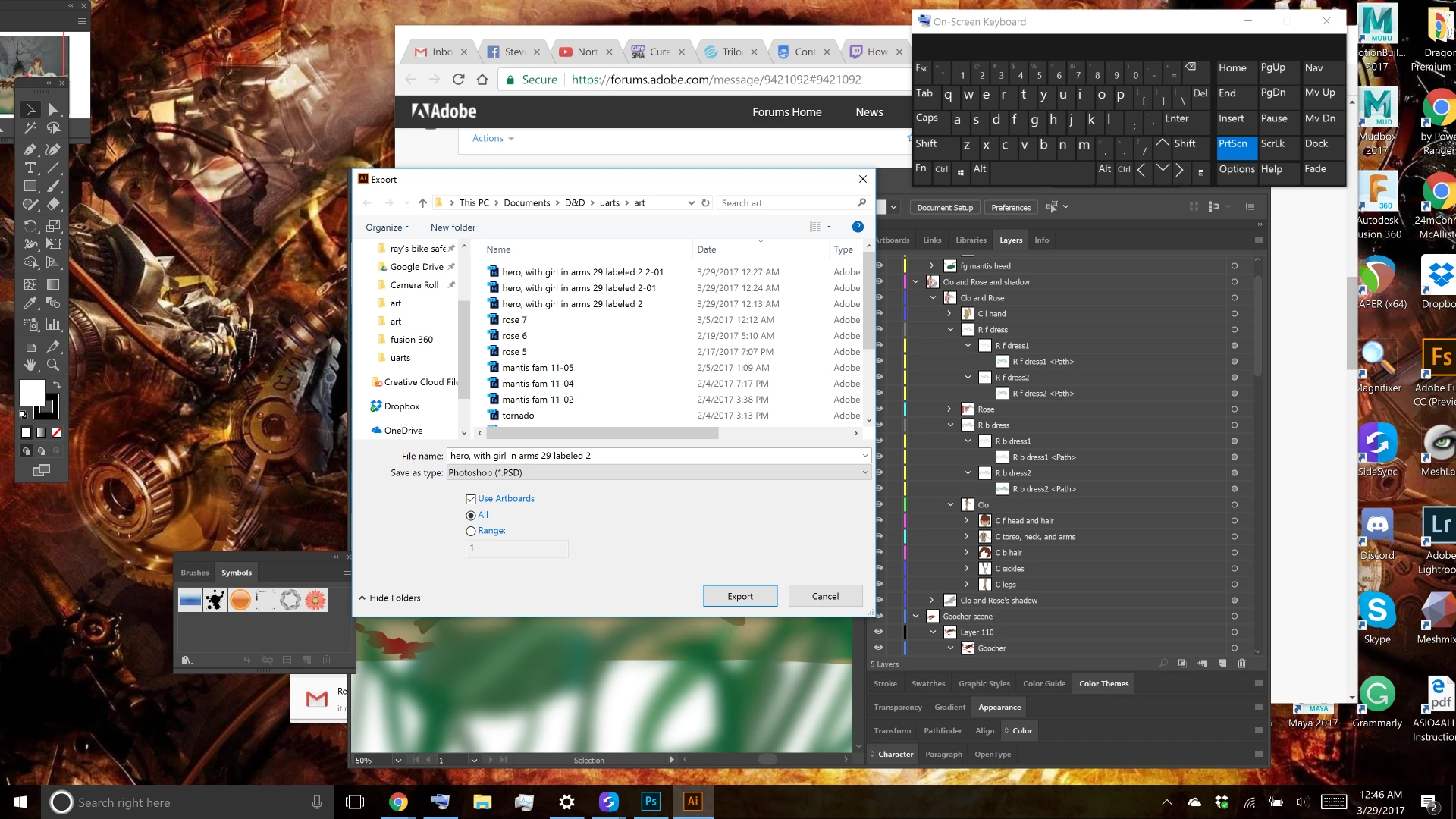Image resolution: width=1456 pixels, height=819 pixels.
Task: Expand the Rose layer
Action: point(949,409)
